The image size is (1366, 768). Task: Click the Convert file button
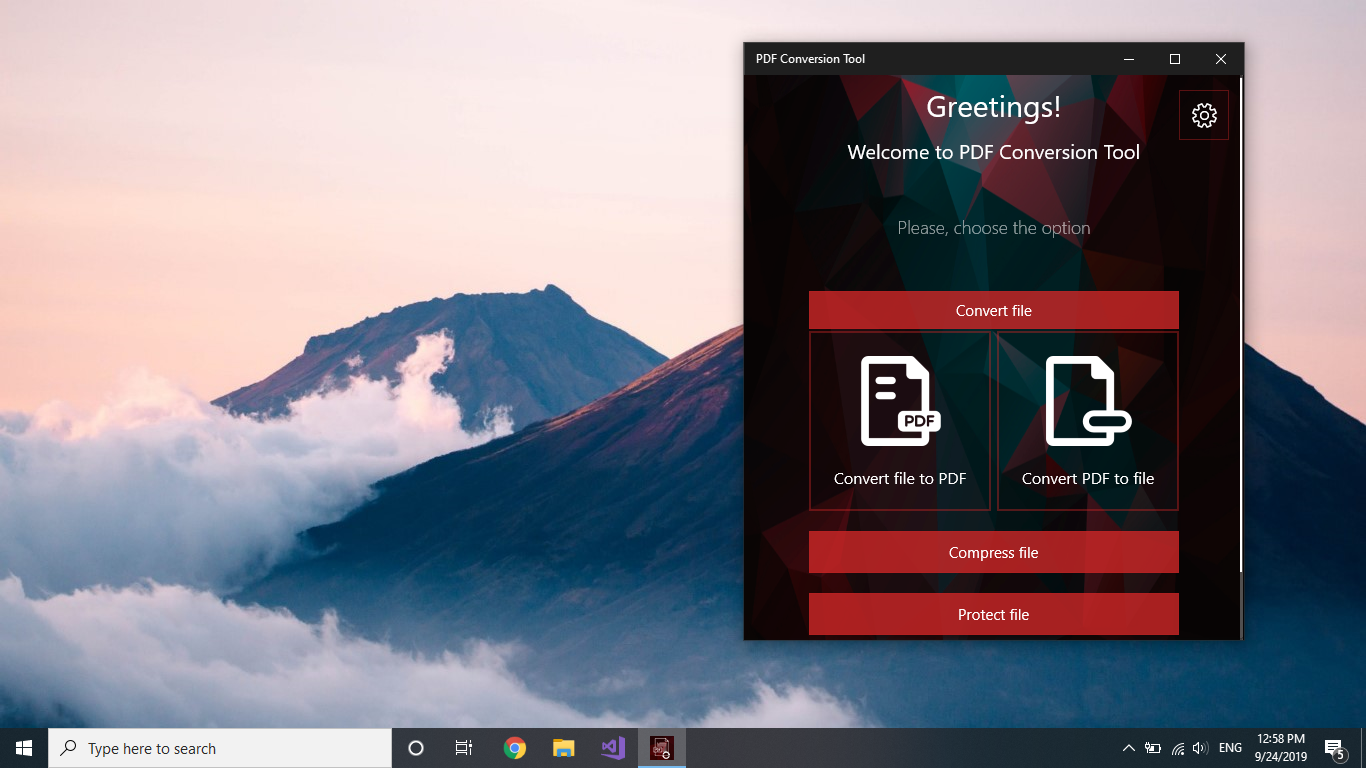click(993, 310)
